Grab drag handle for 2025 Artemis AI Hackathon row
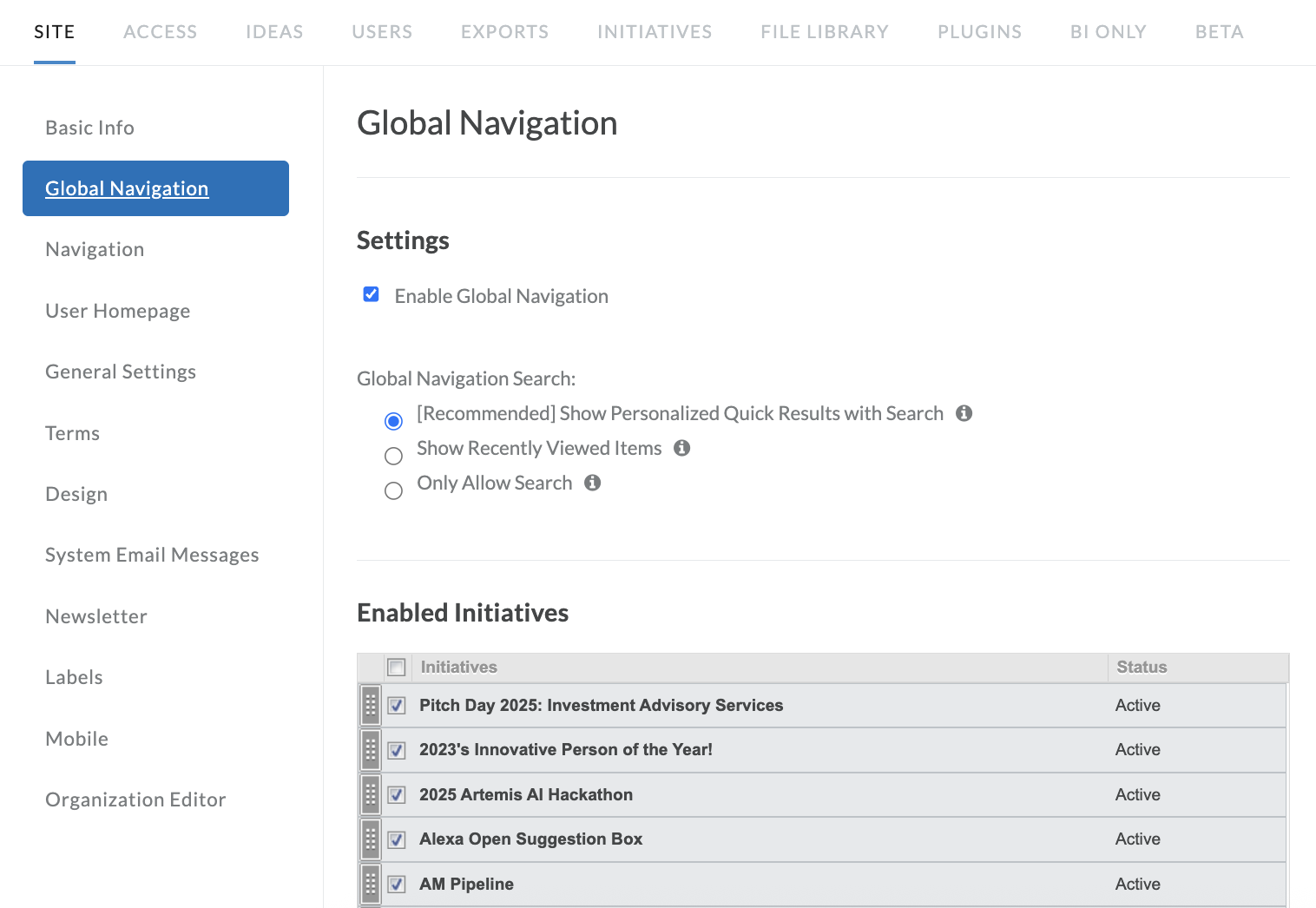The height and width of the screenshot is (908, 1316). 371,794
